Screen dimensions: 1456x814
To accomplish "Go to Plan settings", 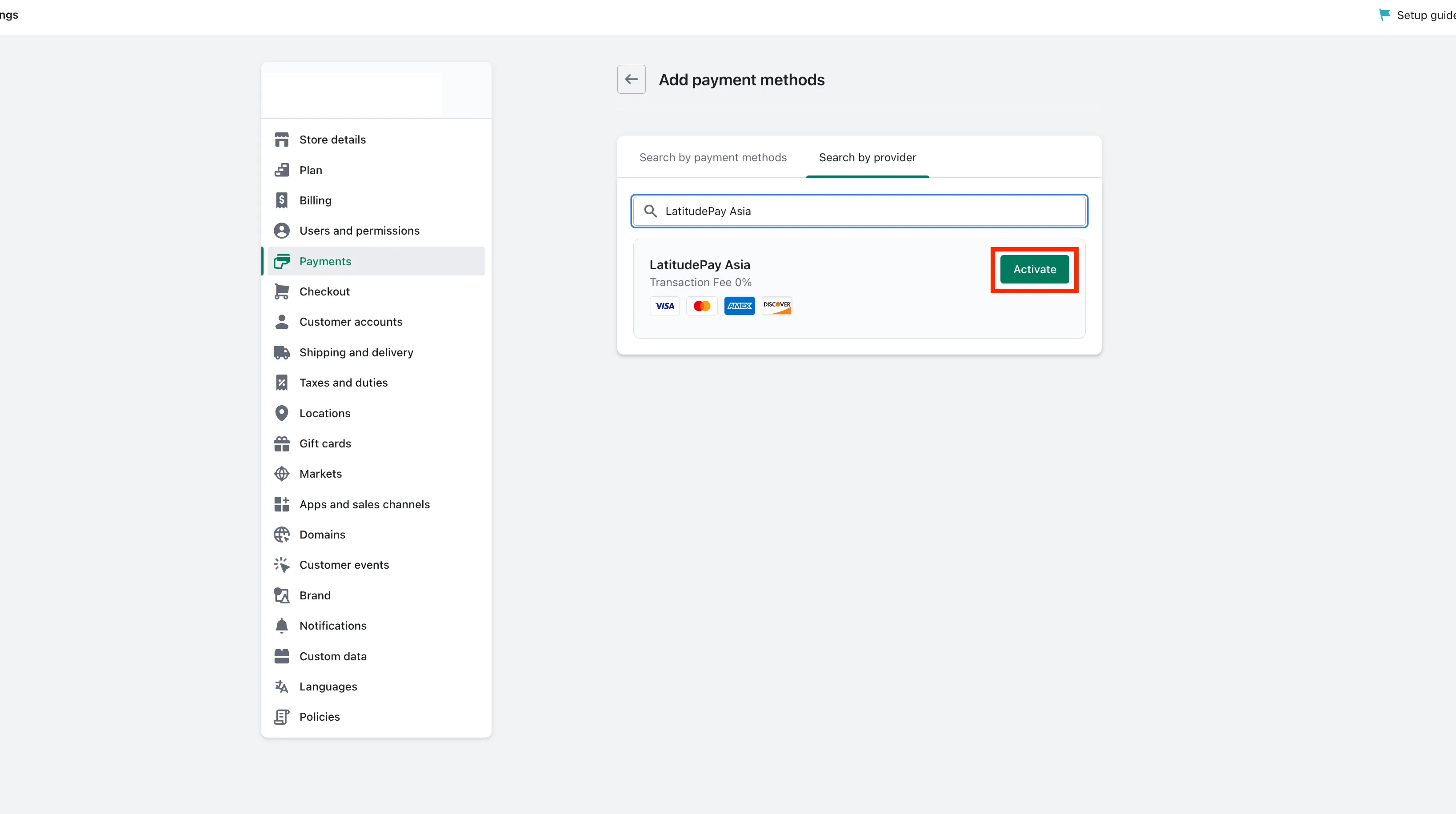I will tap(376, 170).
